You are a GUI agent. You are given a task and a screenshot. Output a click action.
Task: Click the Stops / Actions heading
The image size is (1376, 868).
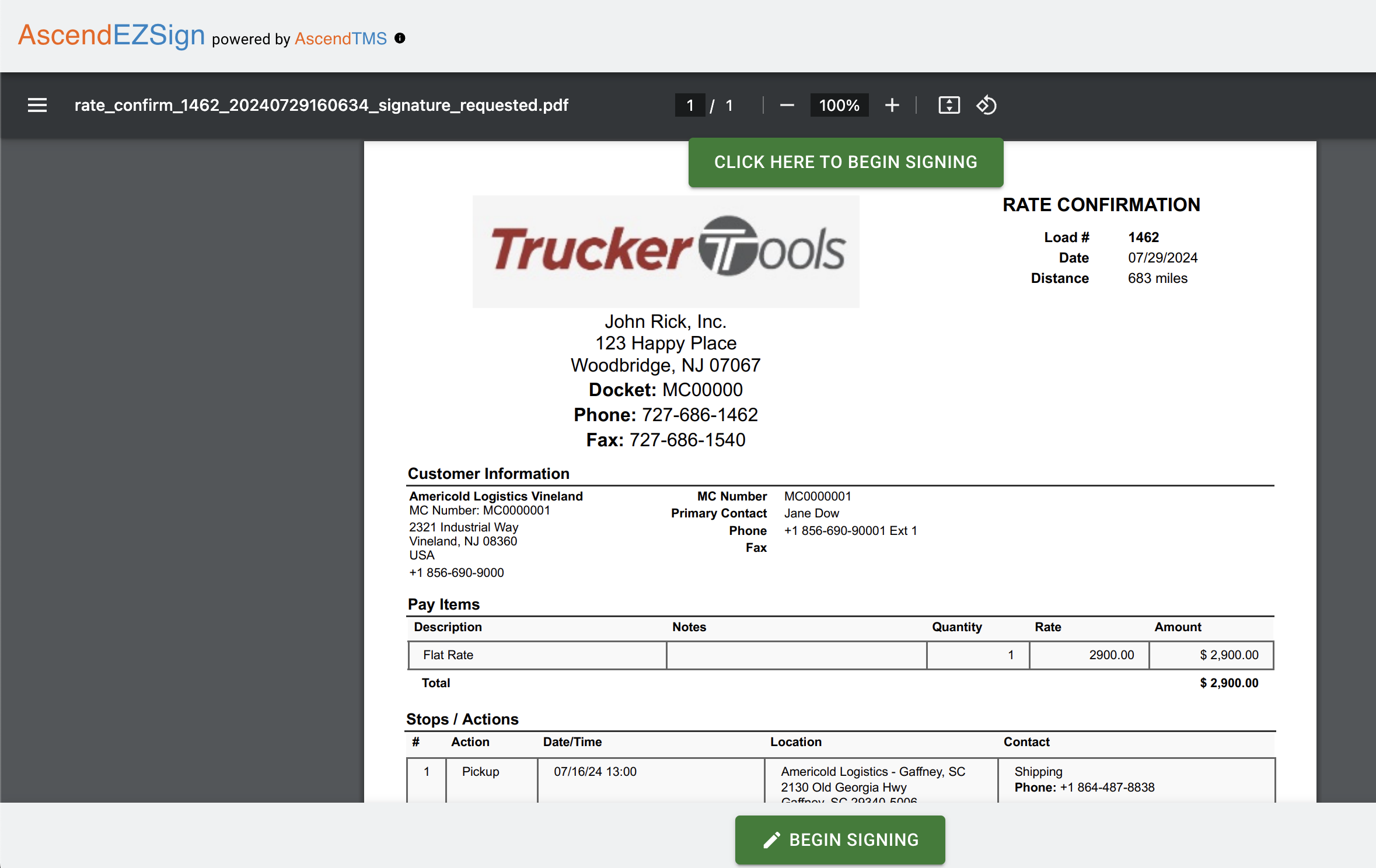point(462,719)
